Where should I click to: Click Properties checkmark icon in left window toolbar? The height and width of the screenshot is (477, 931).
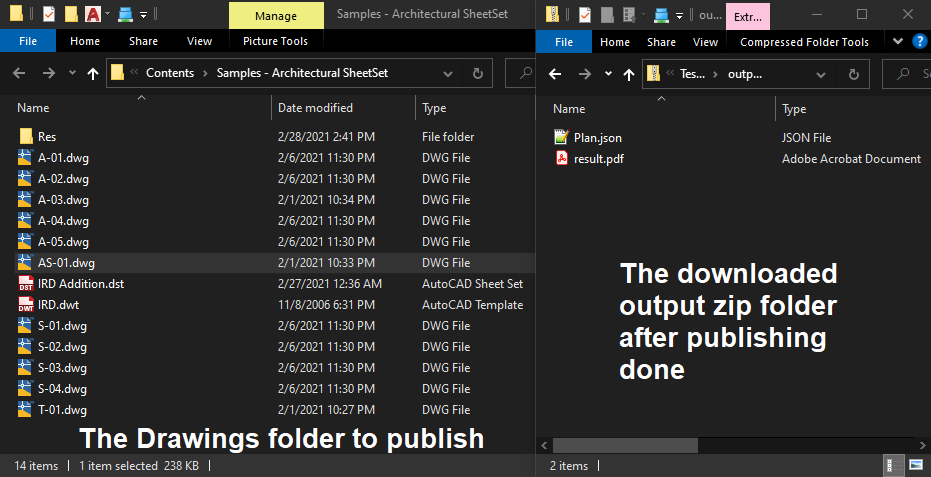coord(49,14)
